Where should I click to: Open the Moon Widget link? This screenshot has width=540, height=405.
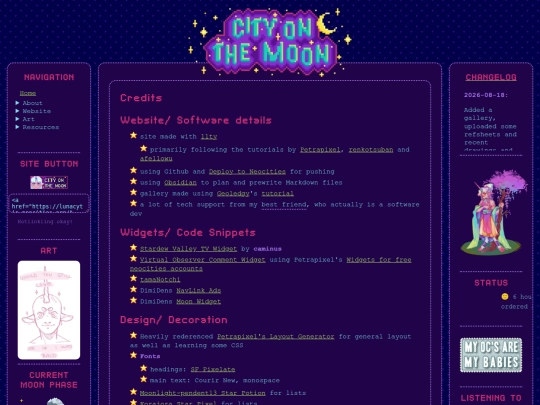click(199, 302)
